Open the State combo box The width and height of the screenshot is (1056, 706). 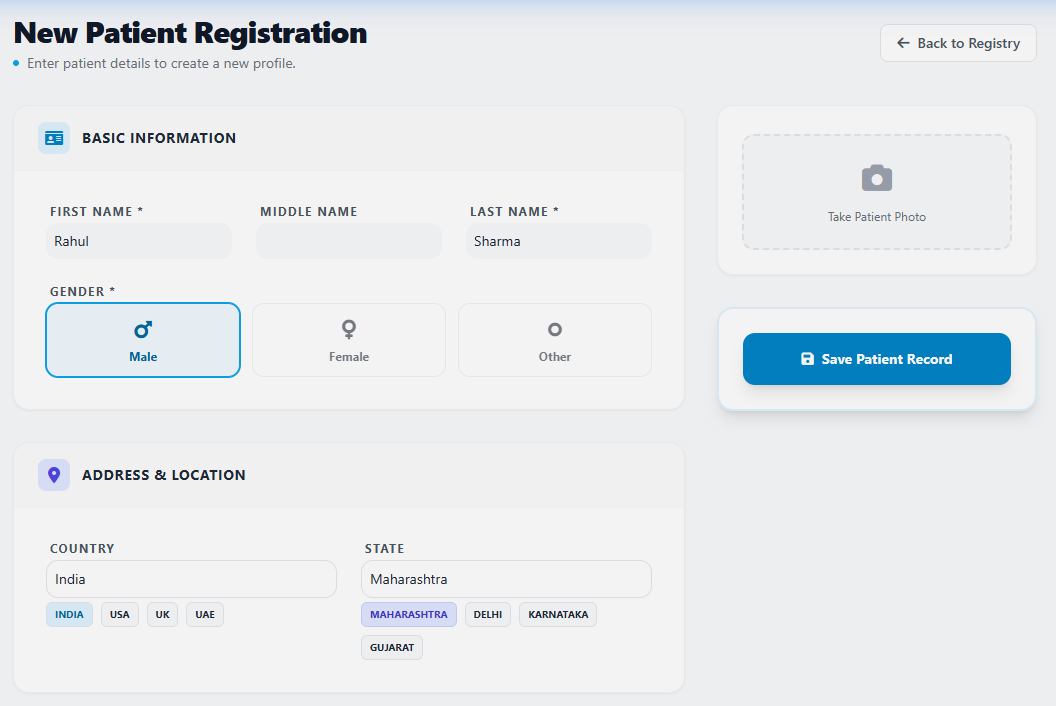pos(506,579)
